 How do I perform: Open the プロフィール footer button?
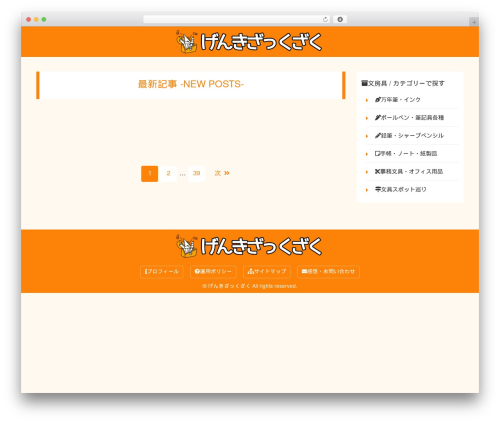162,272
